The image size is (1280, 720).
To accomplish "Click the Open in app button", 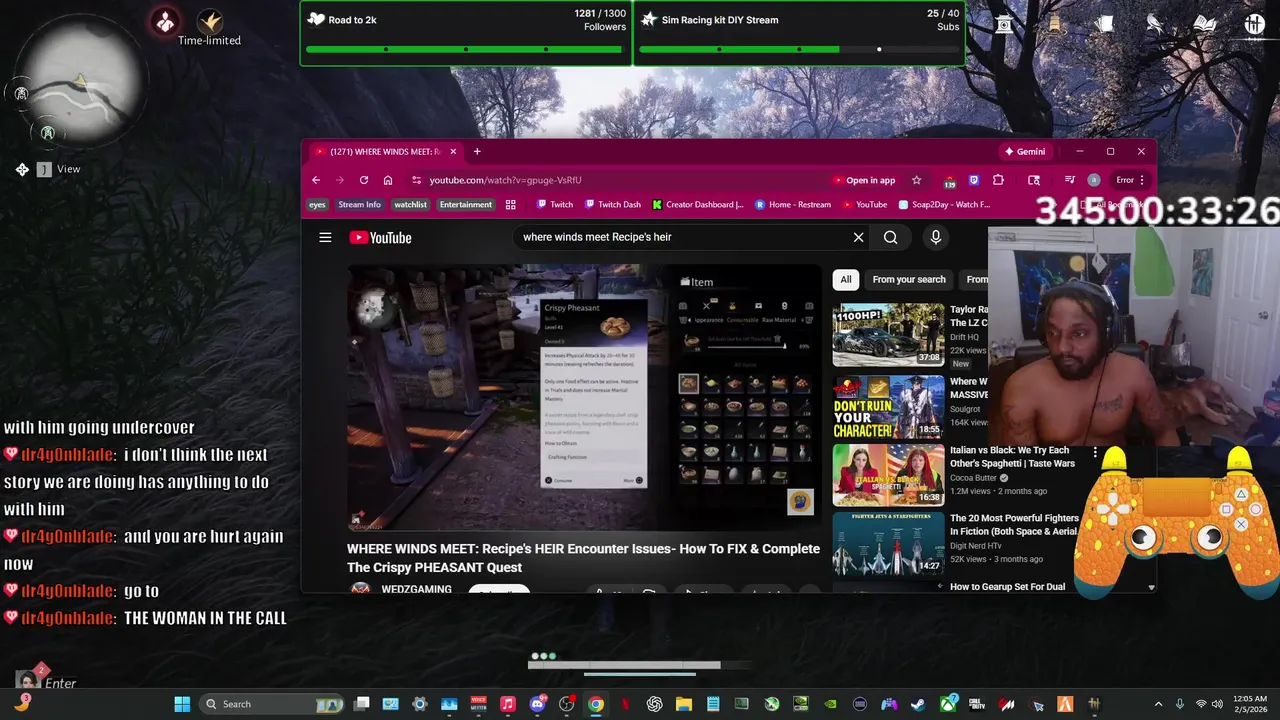I will pyautogui.click(x=864, y=180).
